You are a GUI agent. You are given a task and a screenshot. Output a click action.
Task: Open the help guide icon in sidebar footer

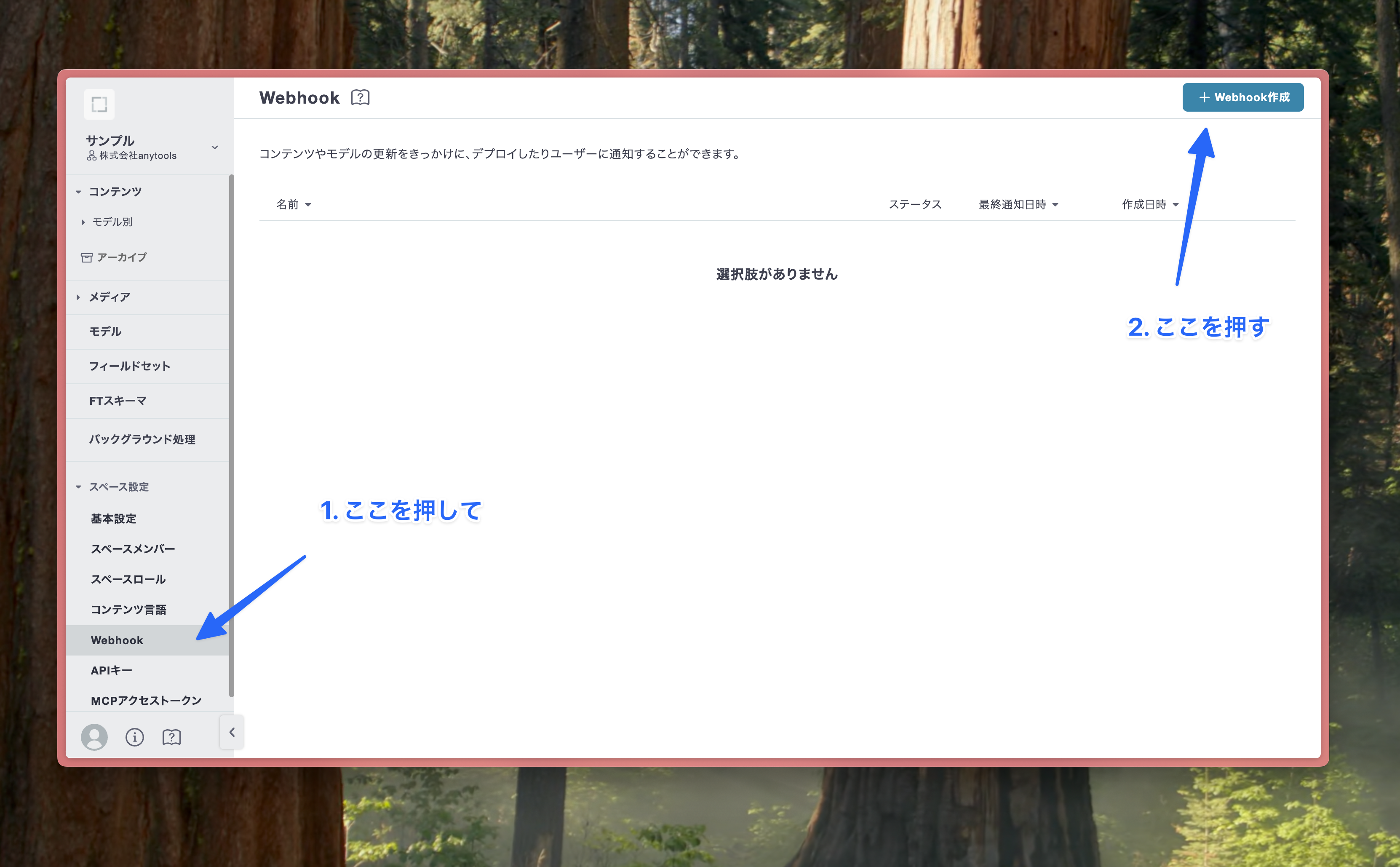click(x=171, y=737)
